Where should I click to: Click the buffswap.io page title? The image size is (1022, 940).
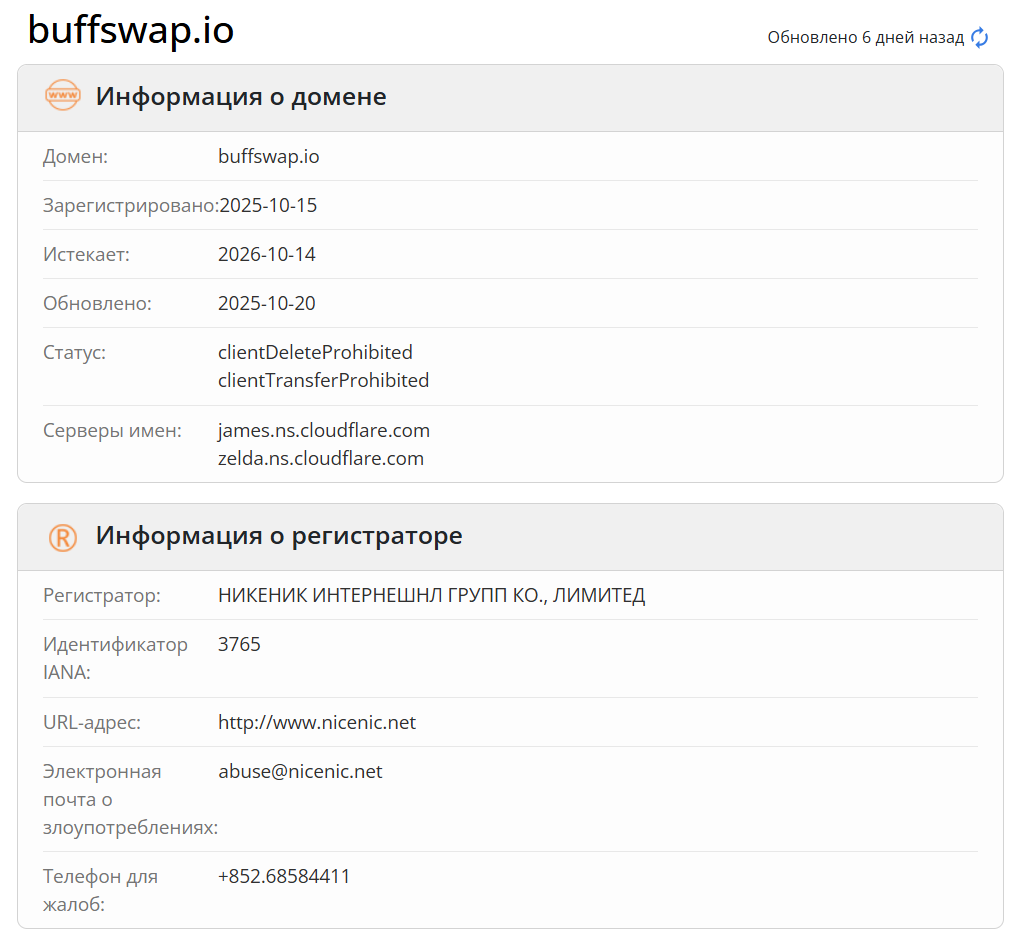(131, 31)
